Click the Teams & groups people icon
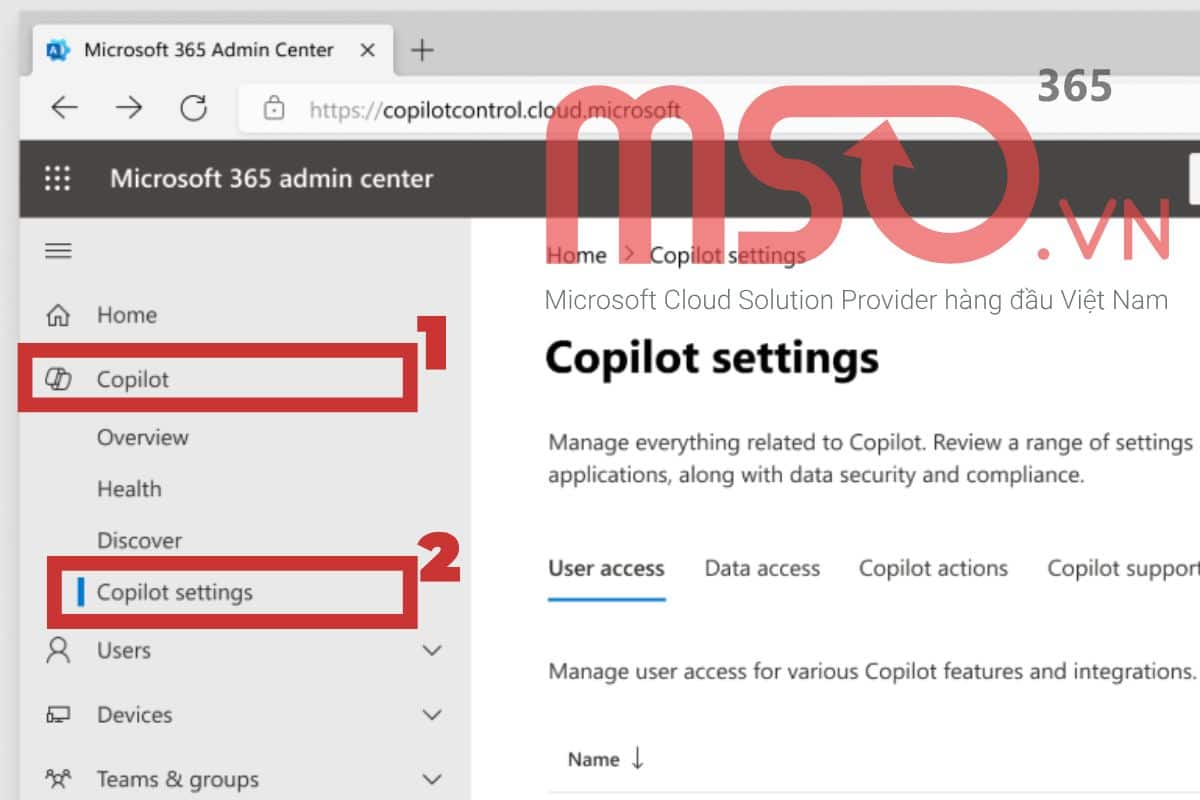Screen dimensions: 1200x800 59,779
